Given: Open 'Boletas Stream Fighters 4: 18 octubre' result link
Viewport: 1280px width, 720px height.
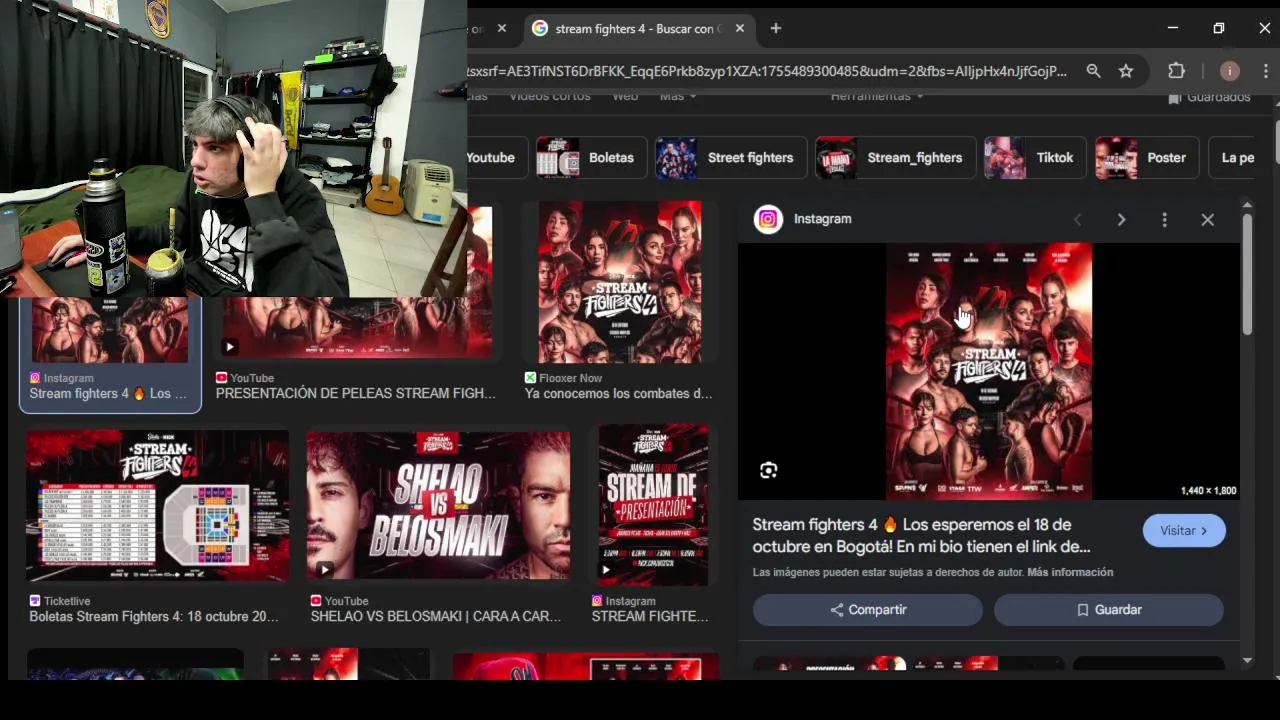Looking at the screenshot, I should point(154,617).
